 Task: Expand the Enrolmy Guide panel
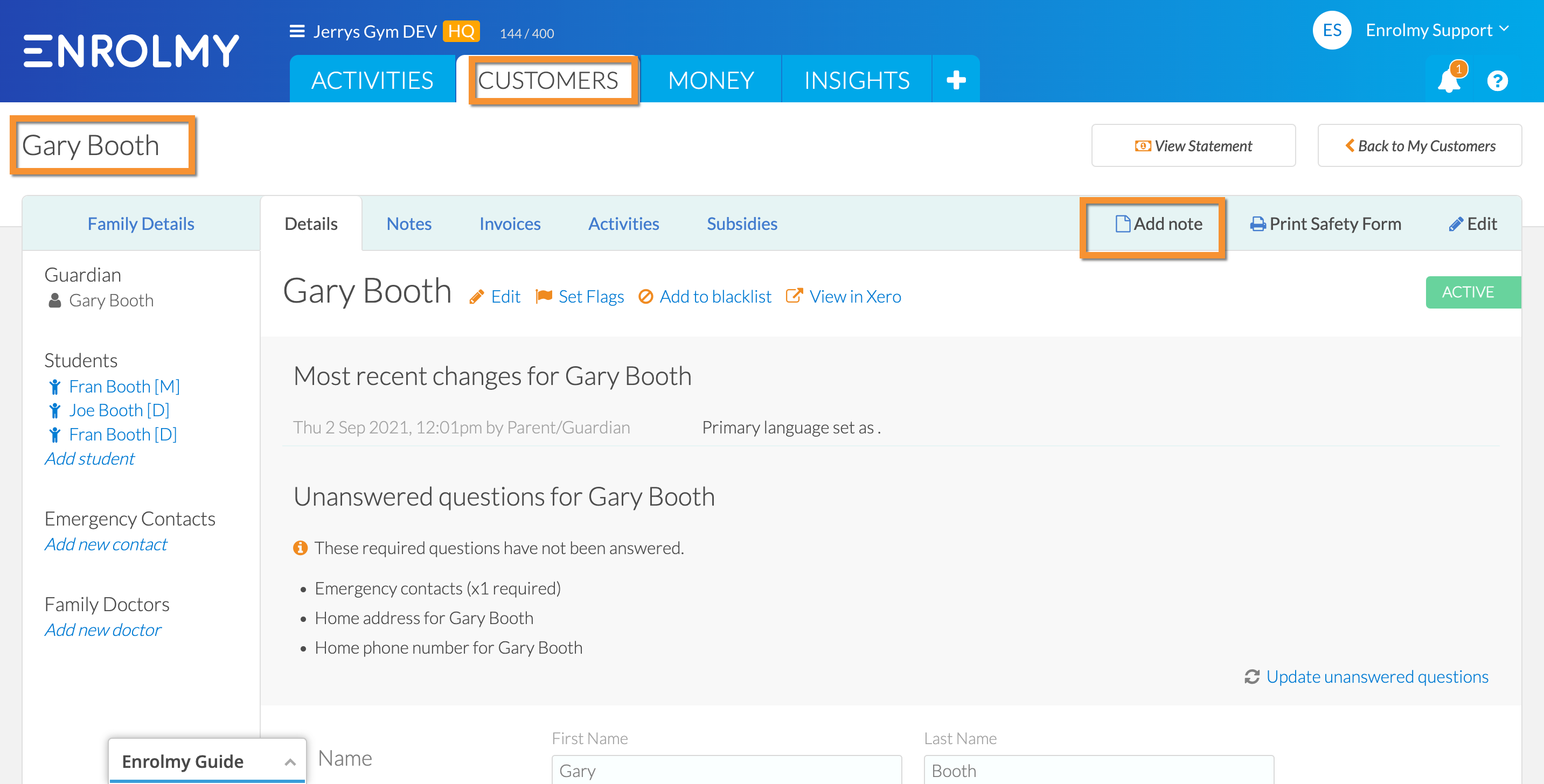pos(207,761)
